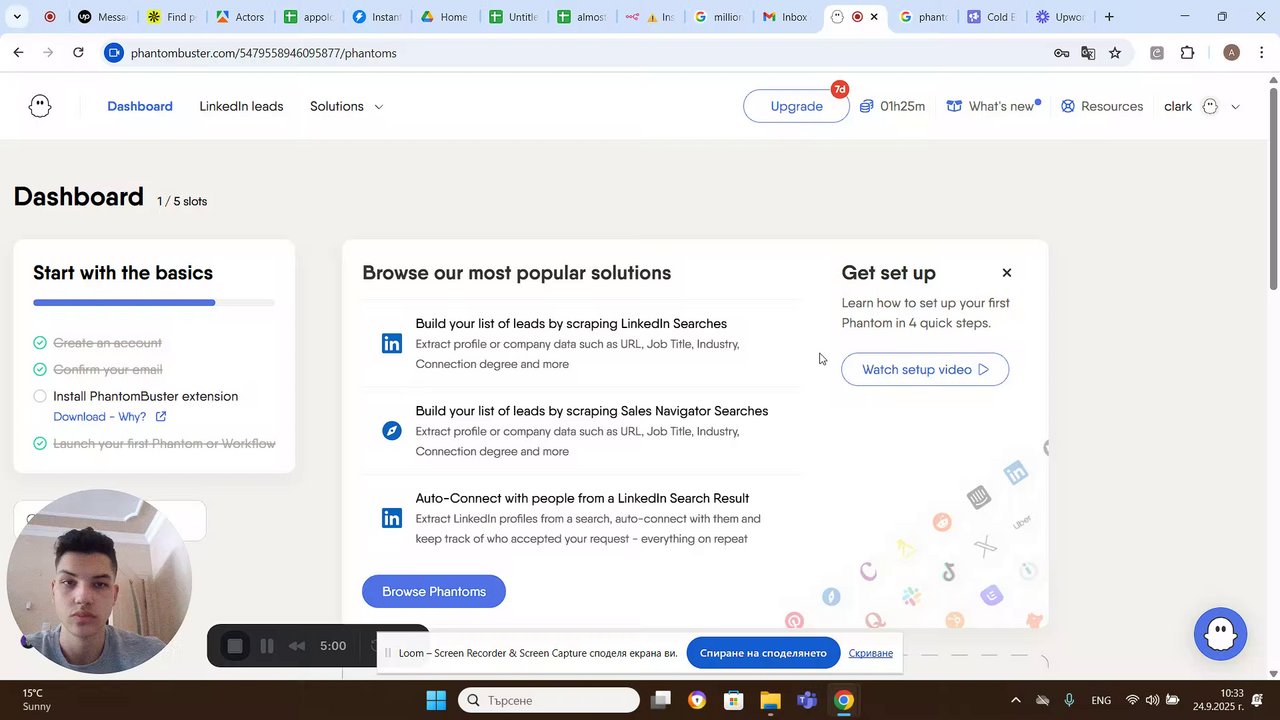
Task: Close the Get set up panel
Action: (1007, 273)
